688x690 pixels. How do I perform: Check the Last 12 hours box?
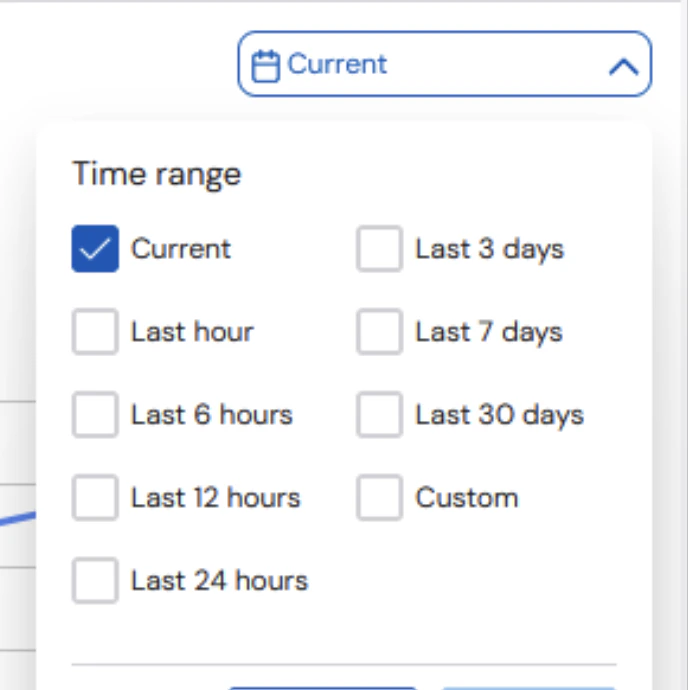pos(95,498)
